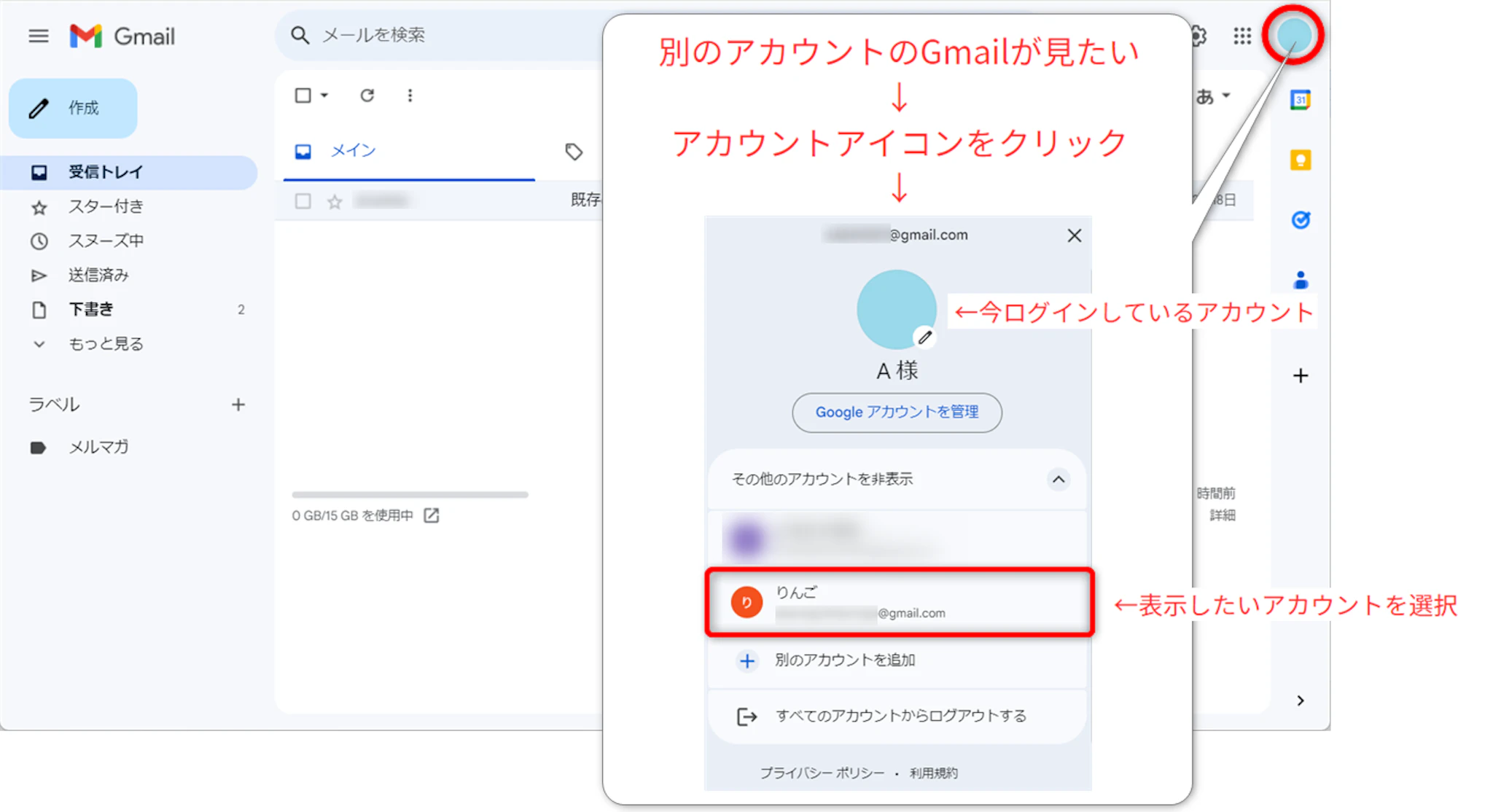
Task: Open the main menu hamburger icon
Action: [x=38, y=36]
